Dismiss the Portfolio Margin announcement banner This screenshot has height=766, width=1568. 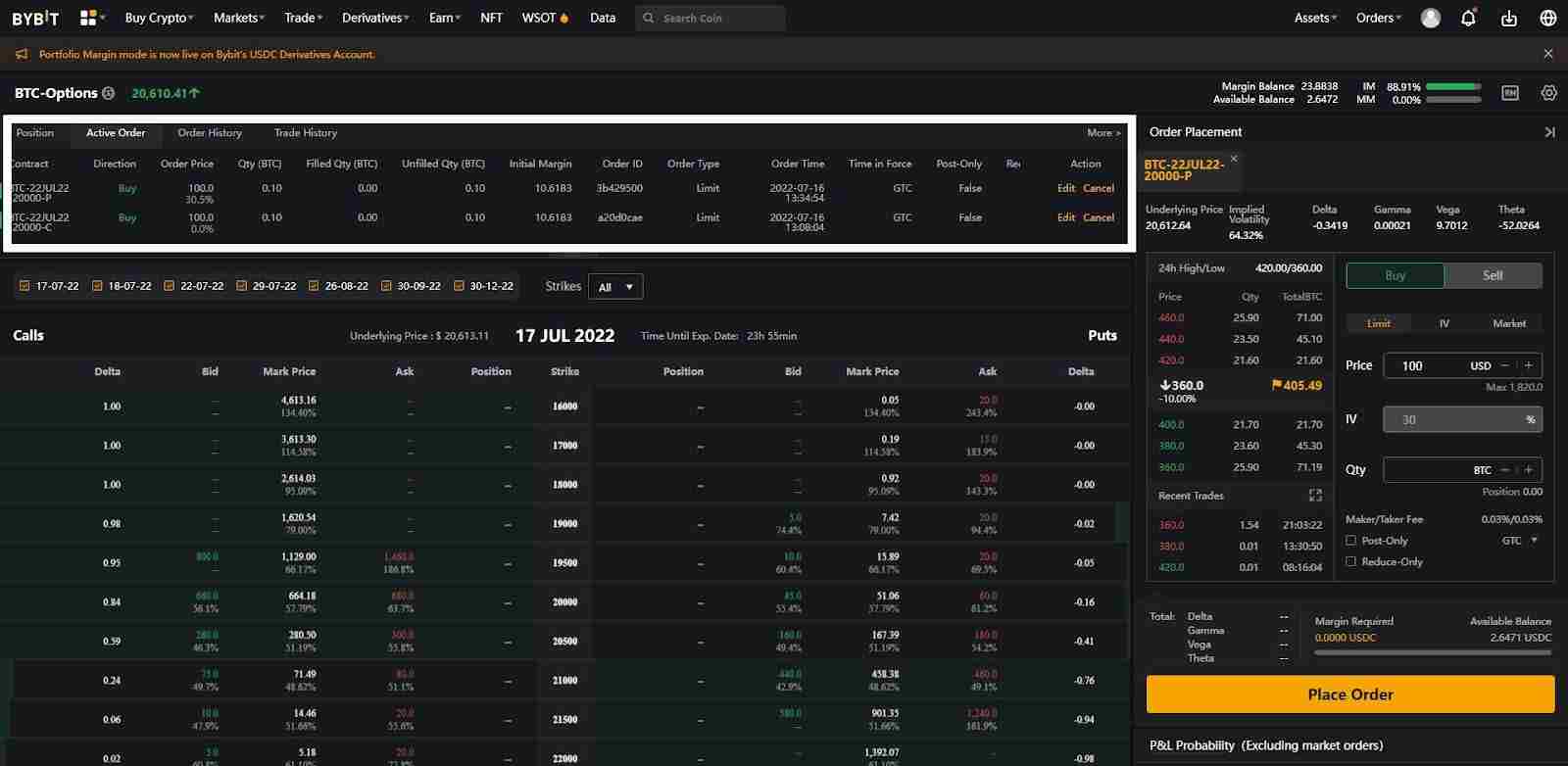pyautogui.click(x=1548, y=54)
